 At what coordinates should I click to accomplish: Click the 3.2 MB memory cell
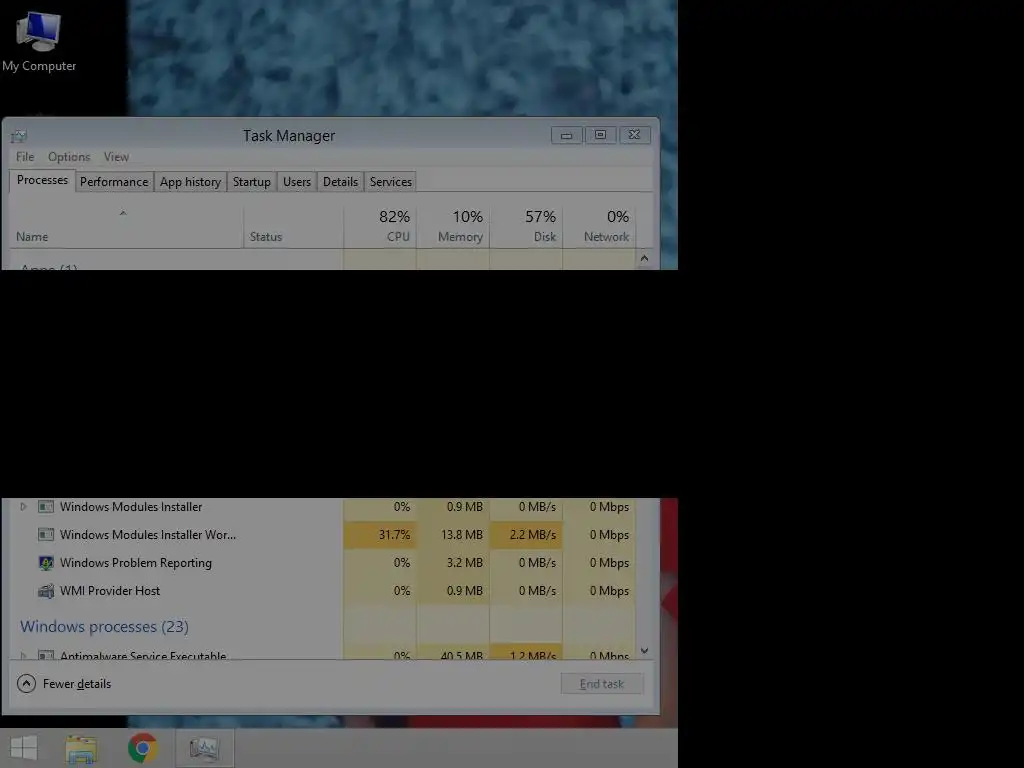pos(453,563)
